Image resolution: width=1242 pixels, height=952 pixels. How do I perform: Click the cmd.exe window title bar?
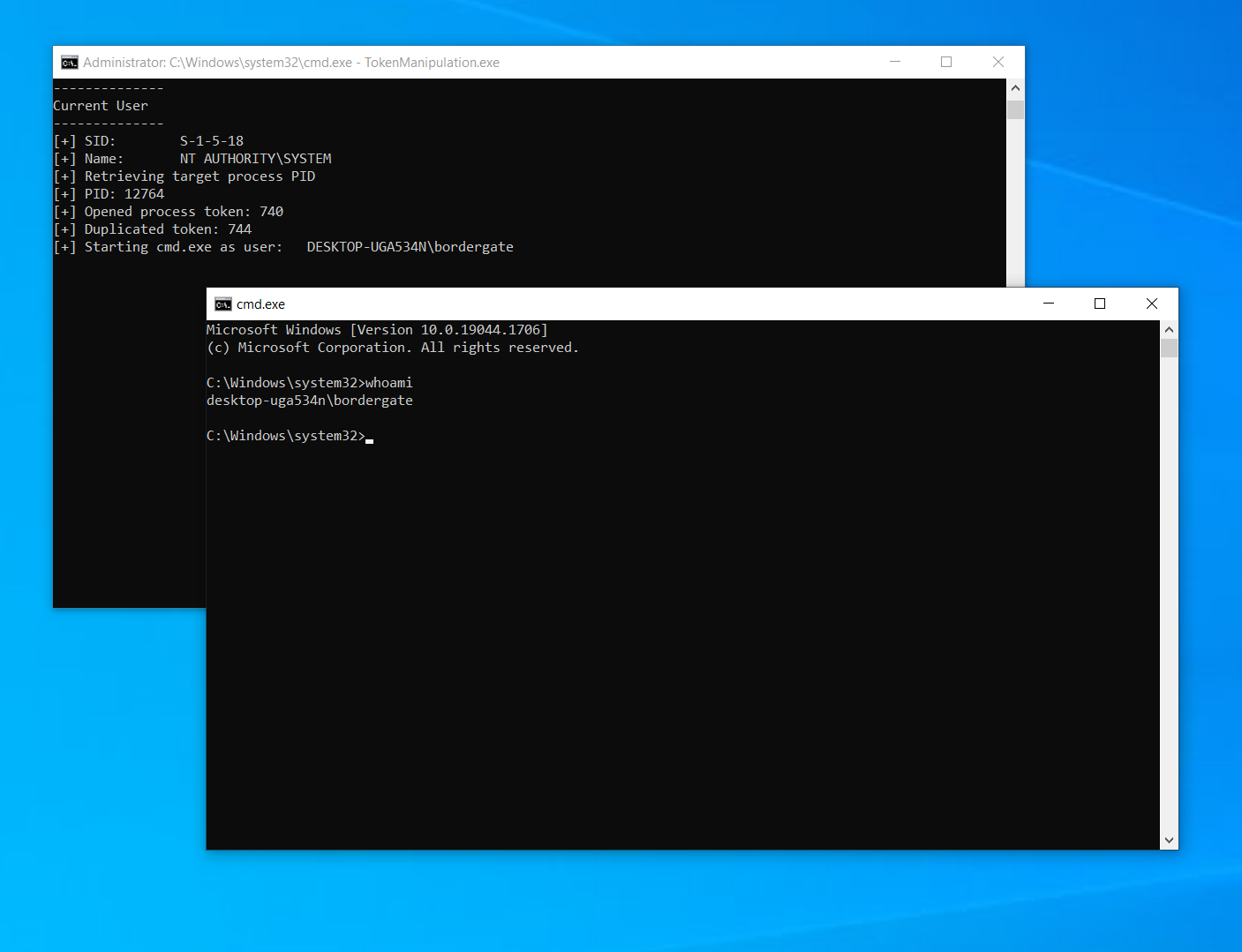point(618,304)
